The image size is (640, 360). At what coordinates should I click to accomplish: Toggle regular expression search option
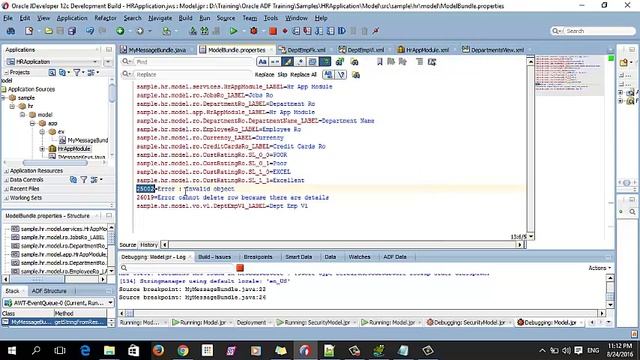(300, 62)
